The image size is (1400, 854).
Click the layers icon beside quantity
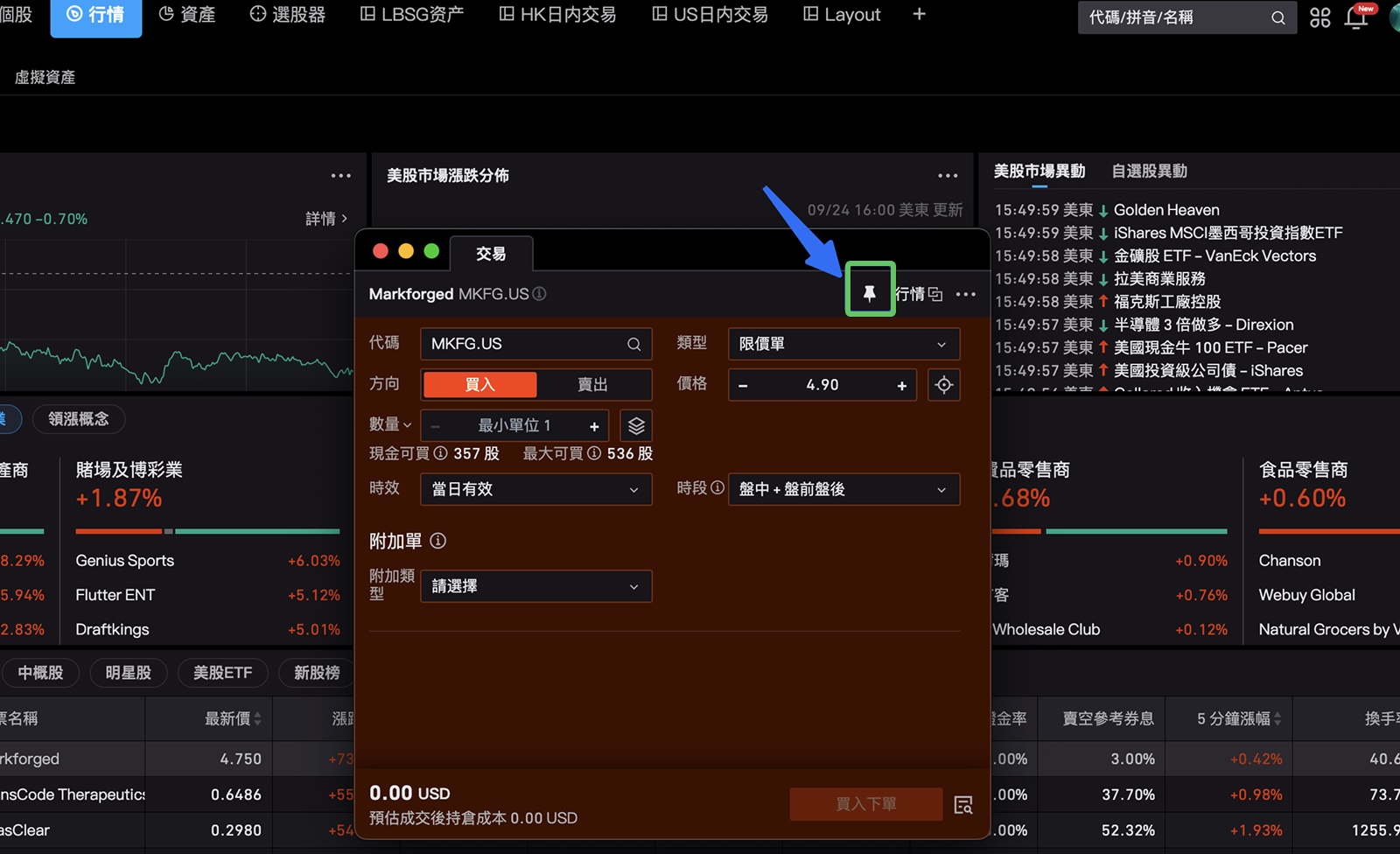pos(636,426)
